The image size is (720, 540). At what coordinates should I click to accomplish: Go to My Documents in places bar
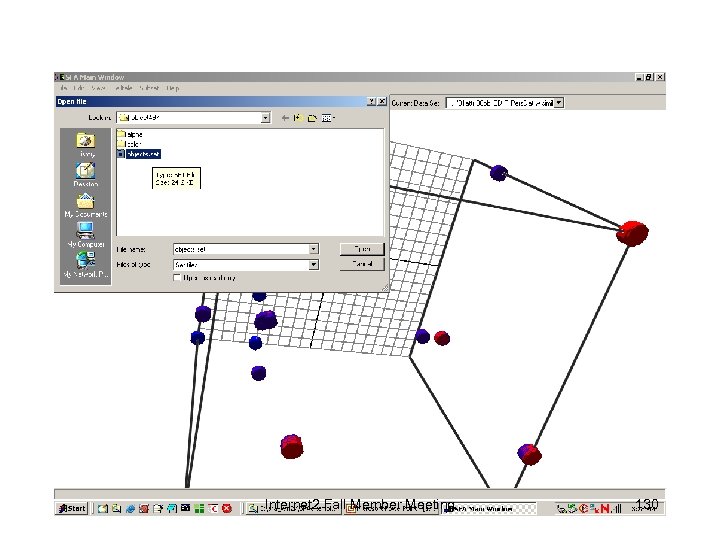[x=86, y=205]
